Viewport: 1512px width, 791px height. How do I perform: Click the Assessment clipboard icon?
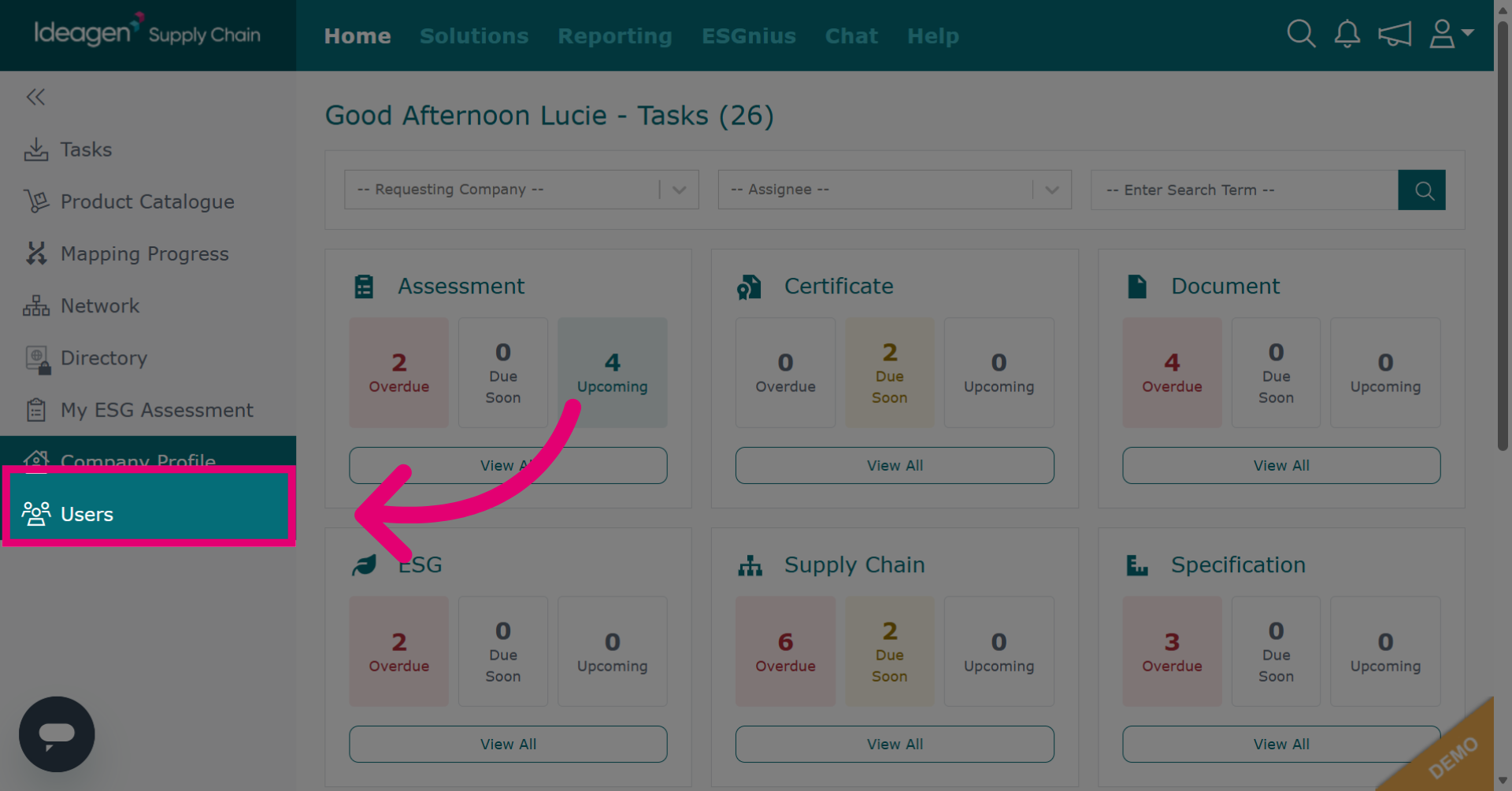click(364, 286)
